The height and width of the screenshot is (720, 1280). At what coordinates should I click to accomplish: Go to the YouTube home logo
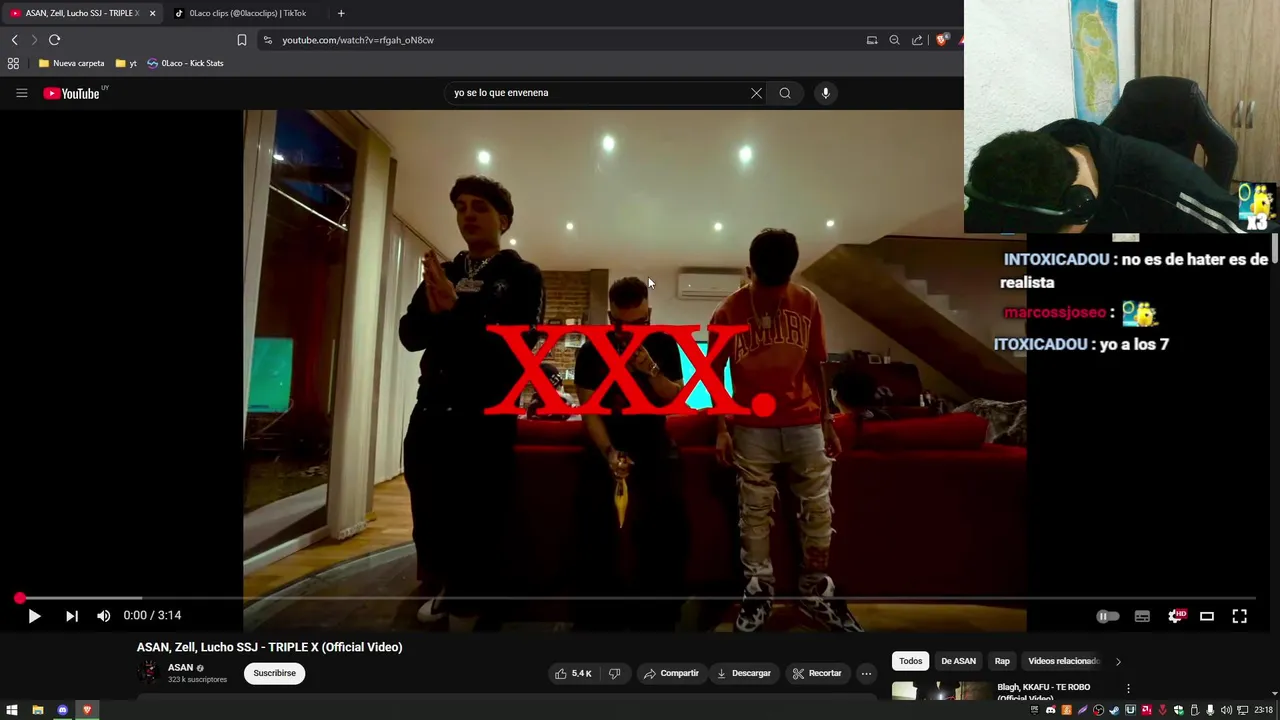pyautogui.click(x=71, y=93)
